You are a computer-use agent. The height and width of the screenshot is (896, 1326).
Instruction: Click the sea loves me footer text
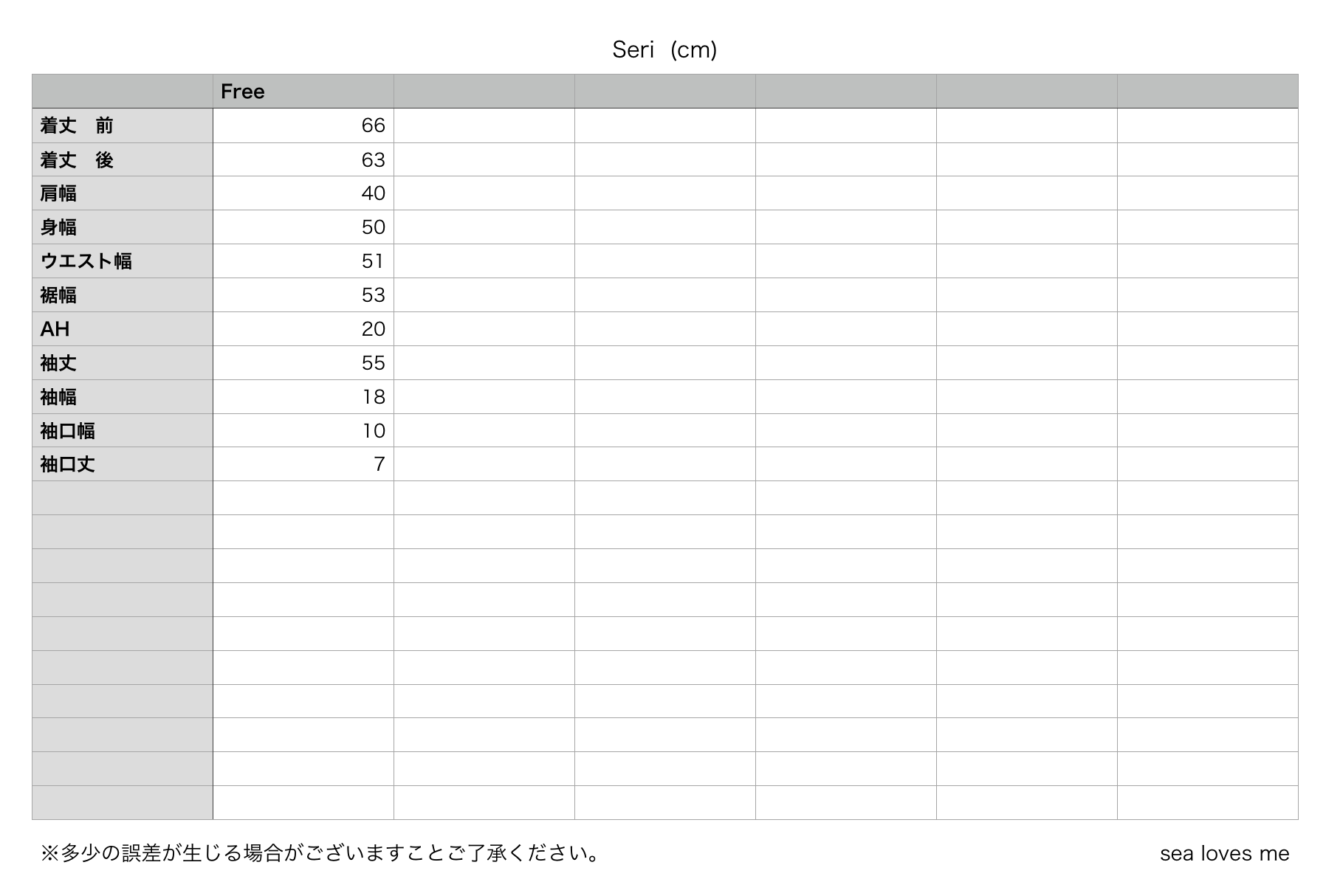coord(1224,853)
